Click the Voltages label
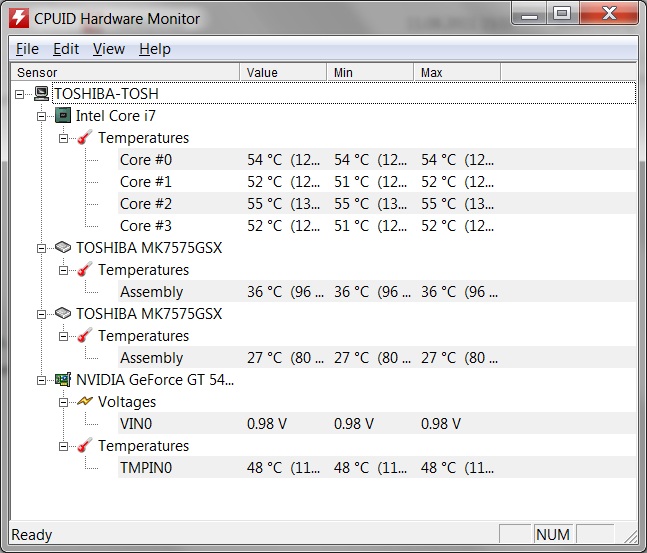Viewport: 647px width, 553px height. 127,402
